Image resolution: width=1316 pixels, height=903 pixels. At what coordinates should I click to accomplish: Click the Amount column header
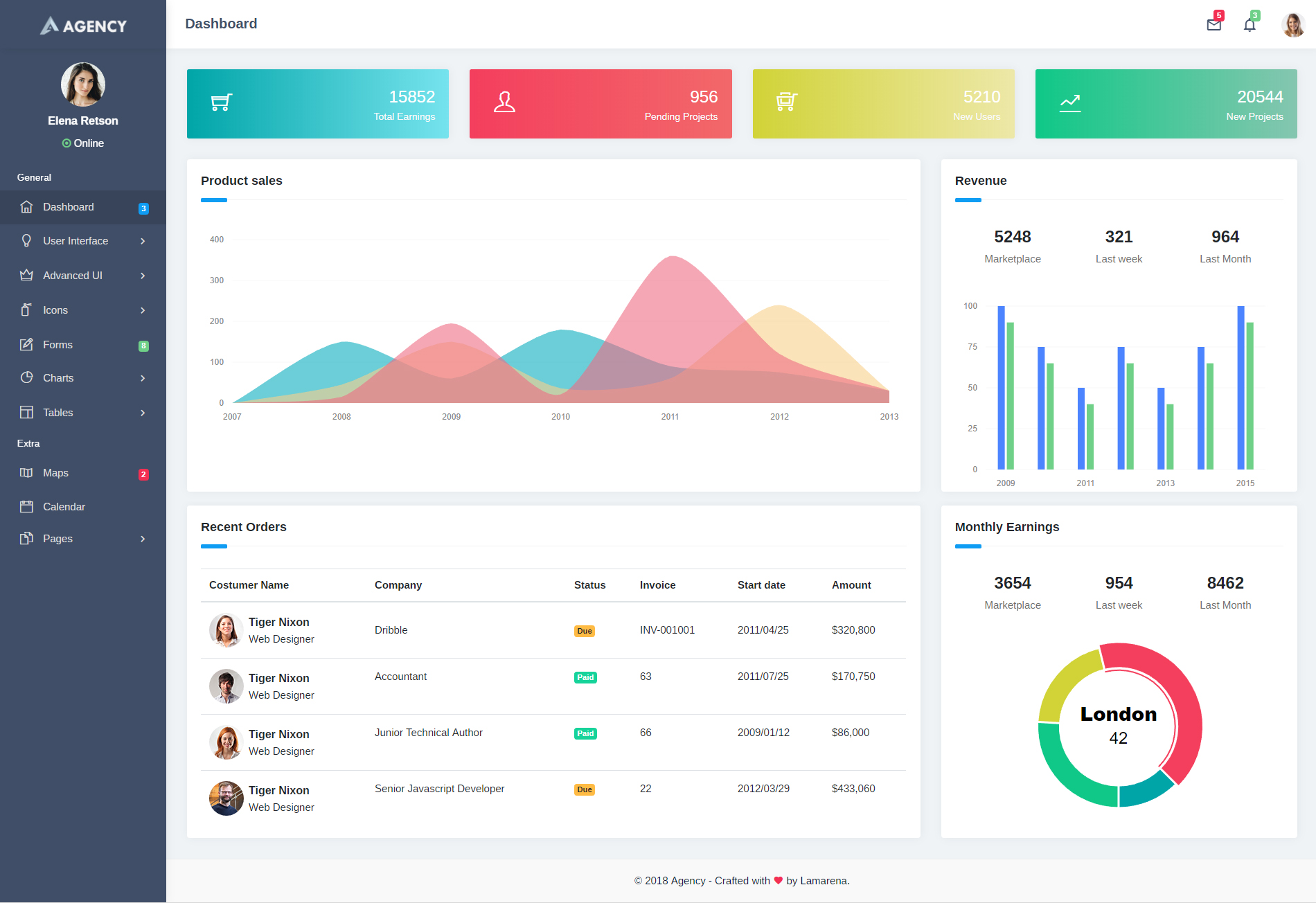[851, 585]
